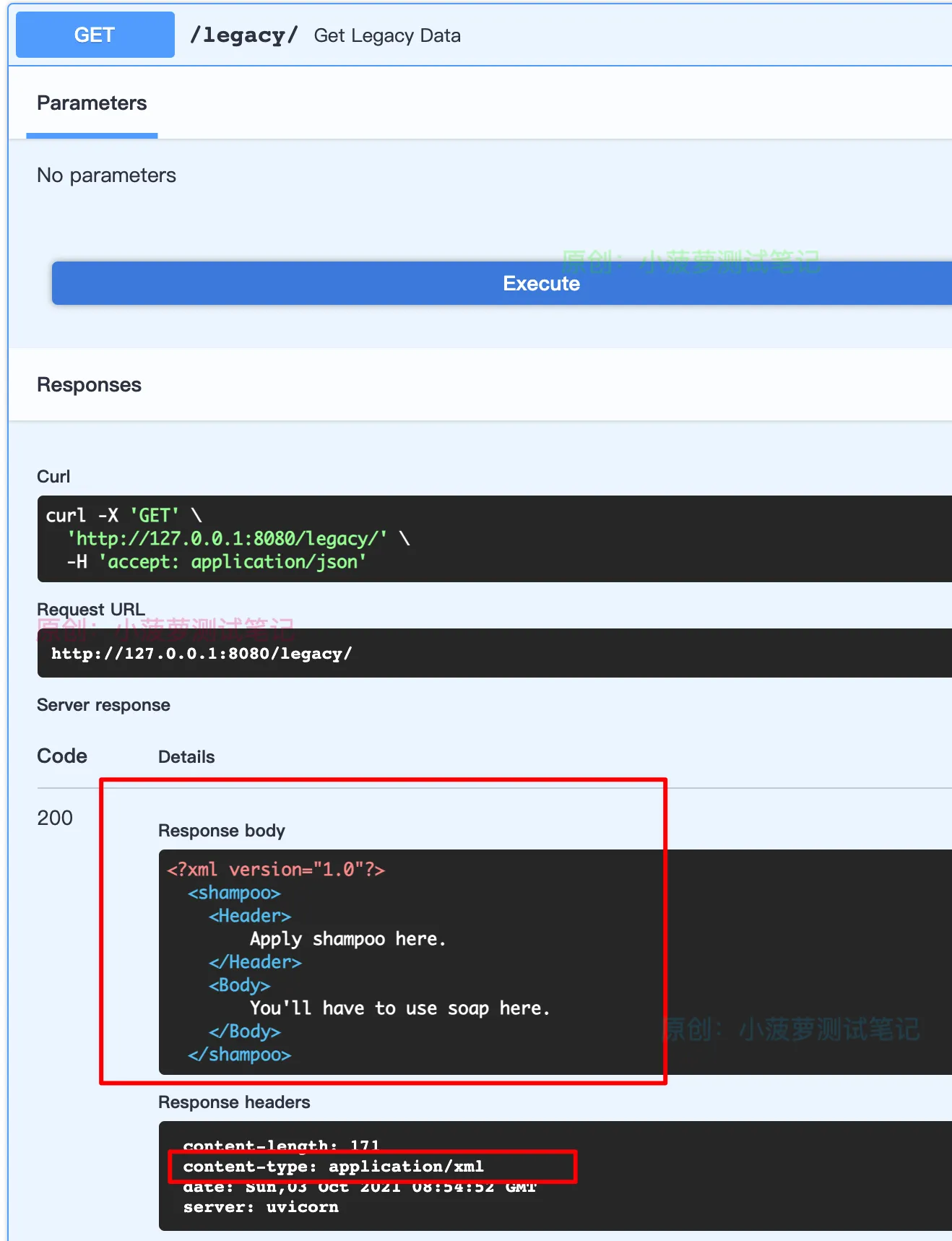Click the opening shampoo tag
Screen dimensions: 952x1241
click(234, 892)
